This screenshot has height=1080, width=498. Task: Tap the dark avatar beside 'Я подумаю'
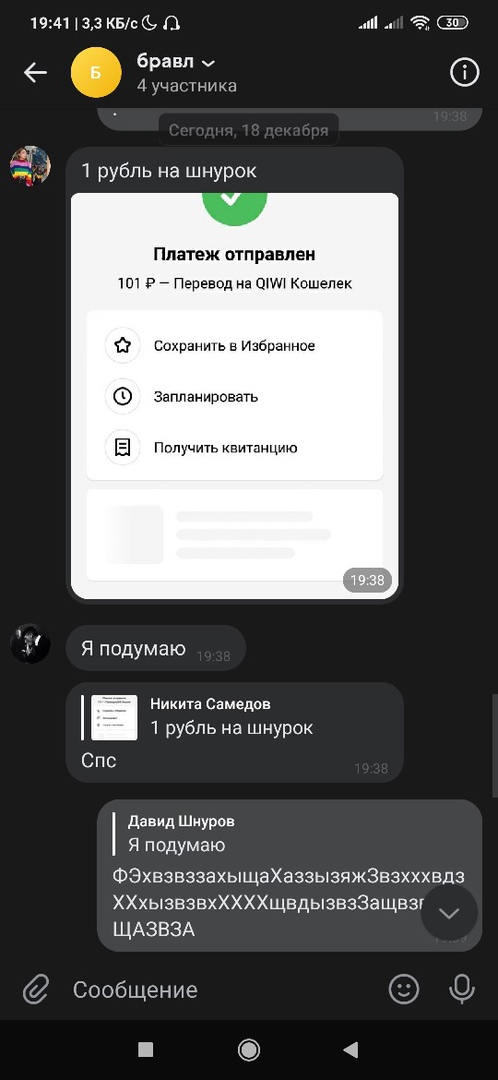tap(30, 644)
